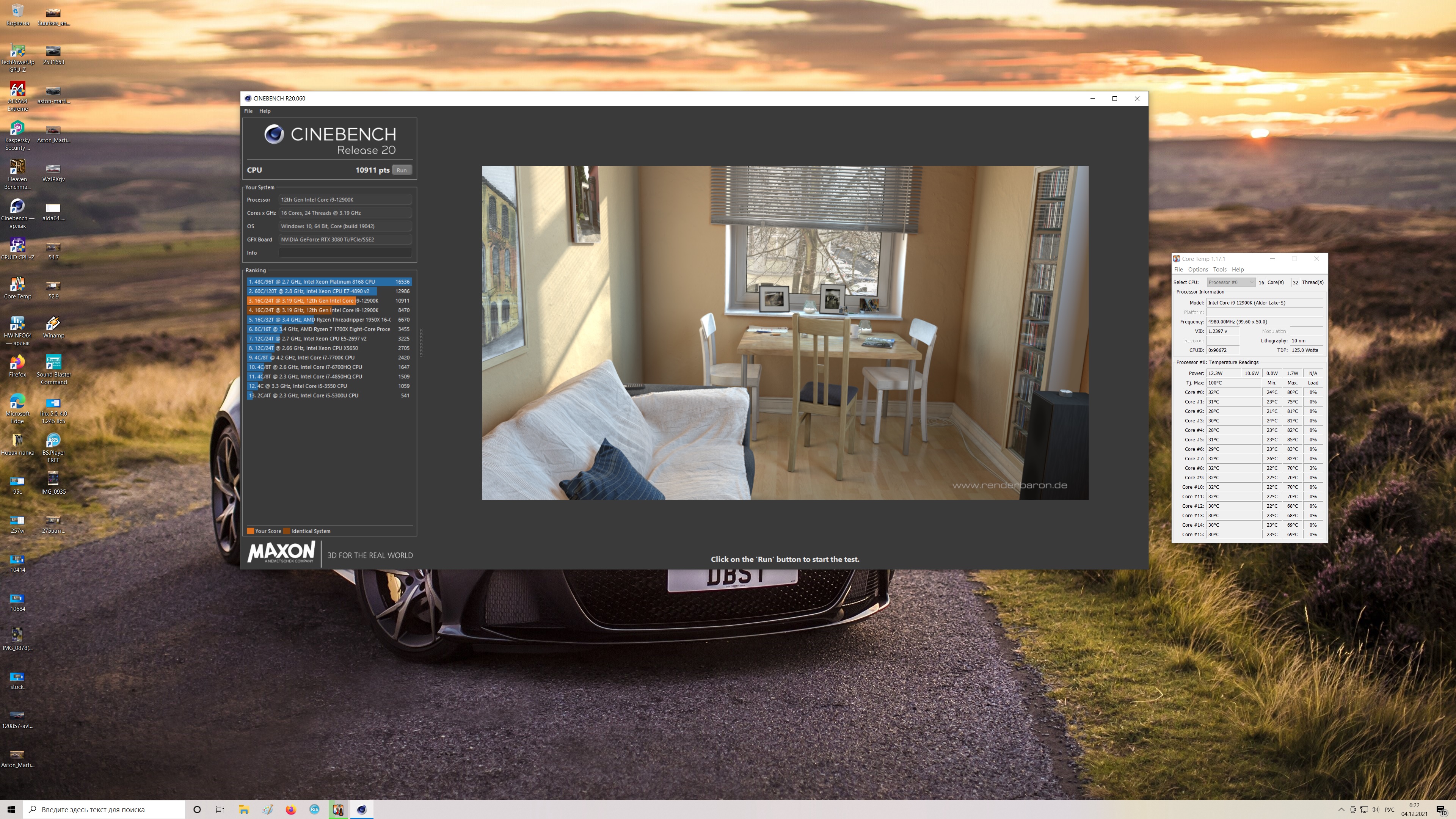Click the Core Temp icon in the taskbar
Screen dimensions: 1456x819
coord(338,810)
